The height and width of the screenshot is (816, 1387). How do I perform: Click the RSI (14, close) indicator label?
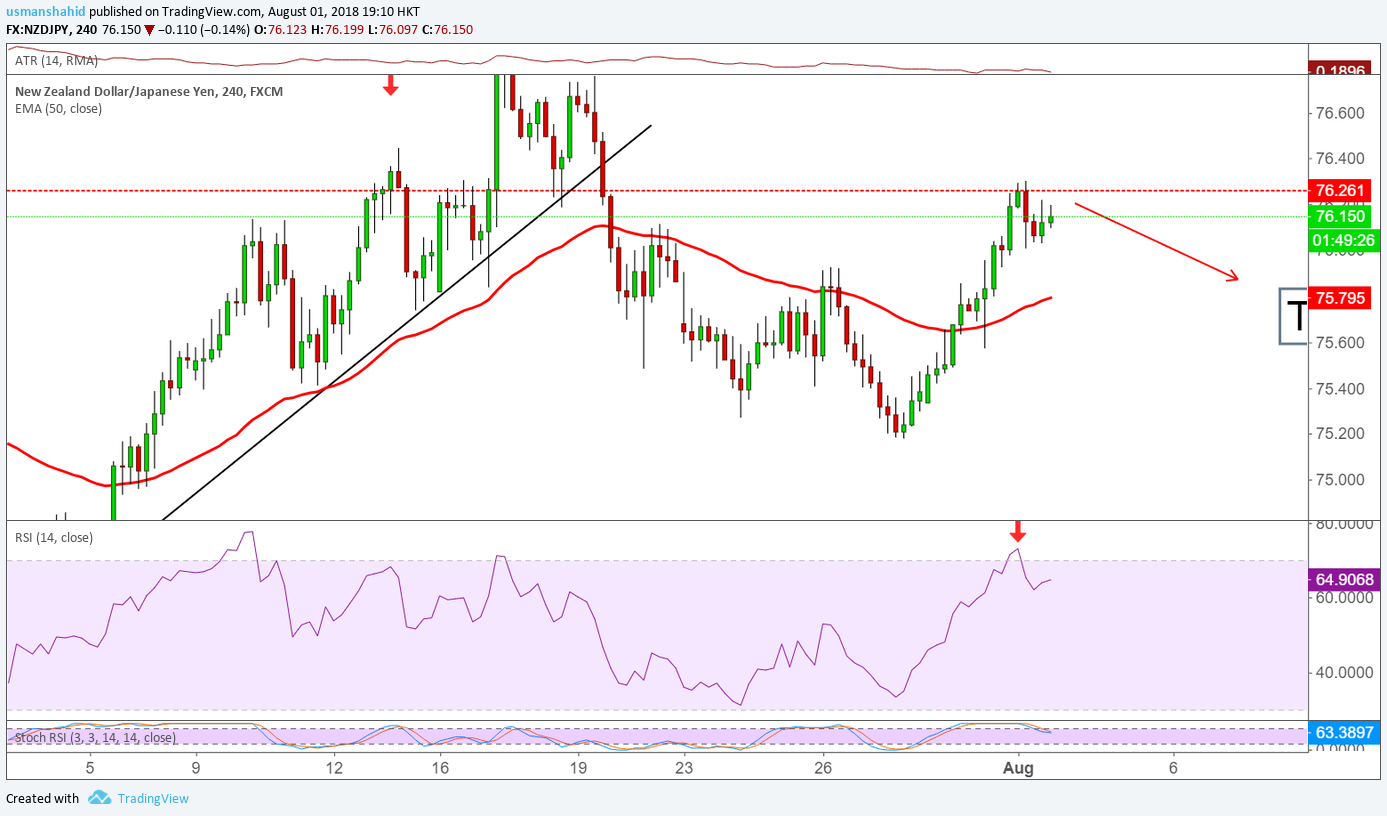[54, 537]
